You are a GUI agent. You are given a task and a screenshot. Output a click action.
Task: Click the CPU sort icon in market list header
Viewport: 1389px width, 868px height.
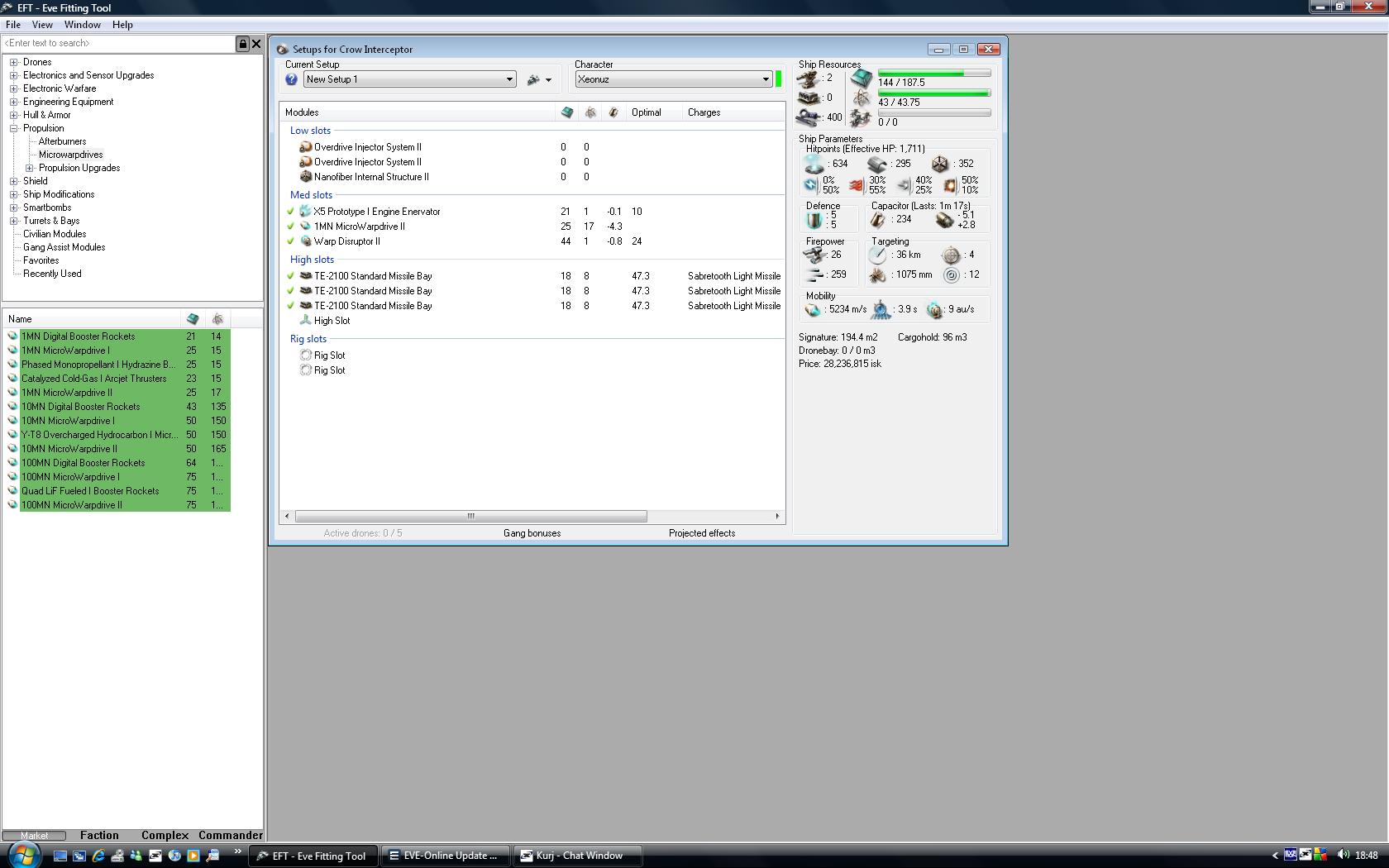coord(193,319)
